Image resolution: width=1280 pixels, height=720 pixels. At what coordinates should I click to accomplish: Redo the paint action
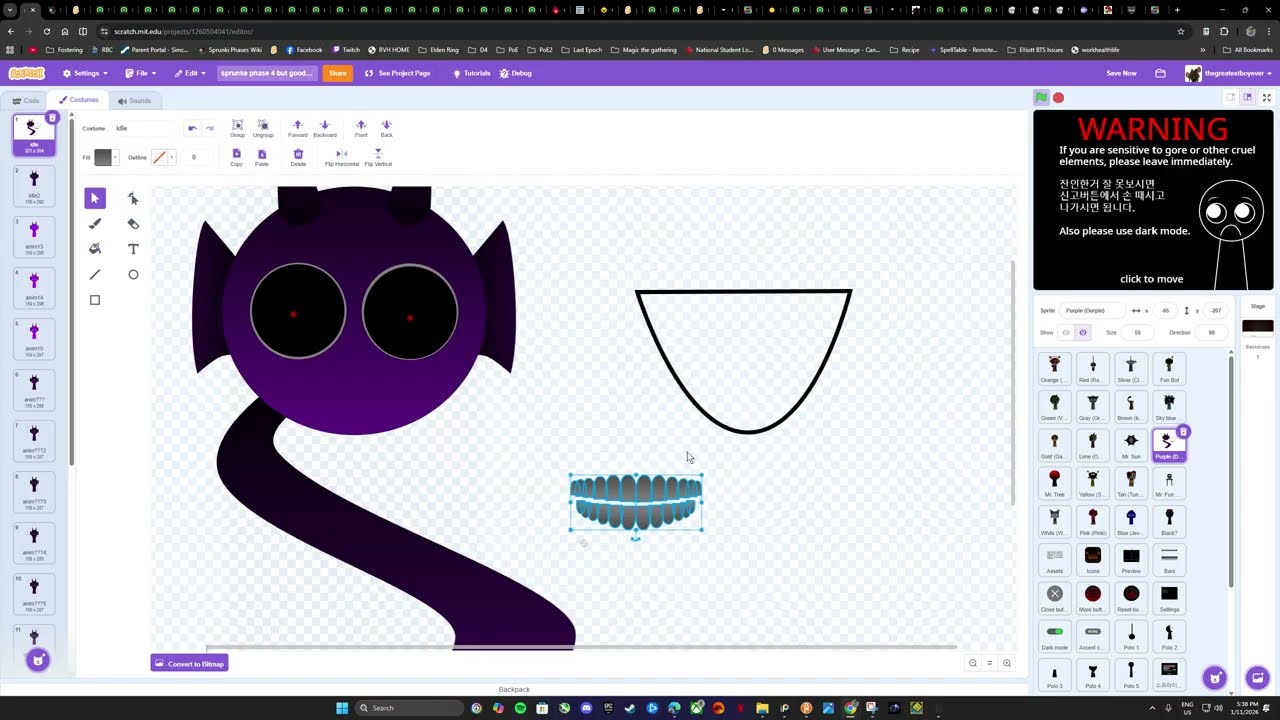point(210,128)
